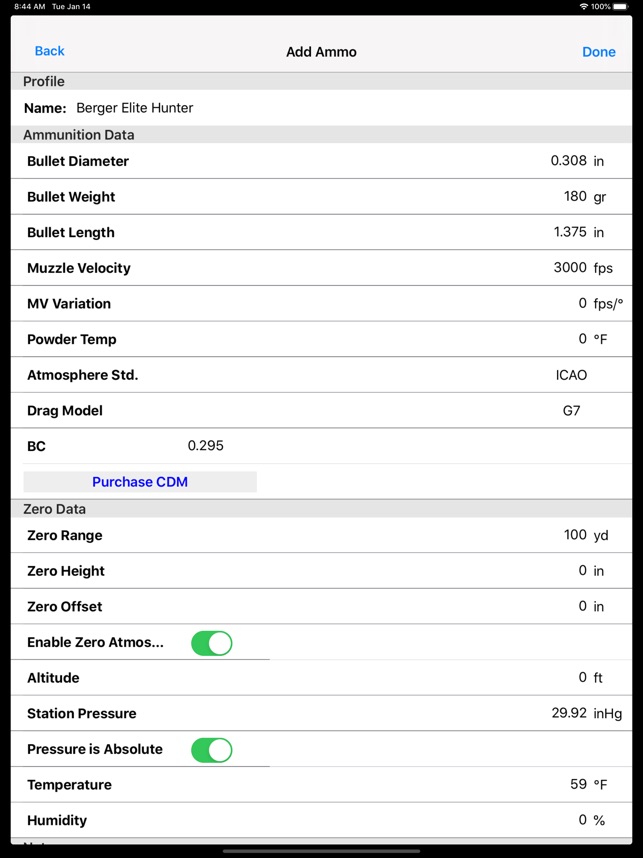Tap the Powder Temp value
This screenshot has height=858, width=643.
[582, 339]
